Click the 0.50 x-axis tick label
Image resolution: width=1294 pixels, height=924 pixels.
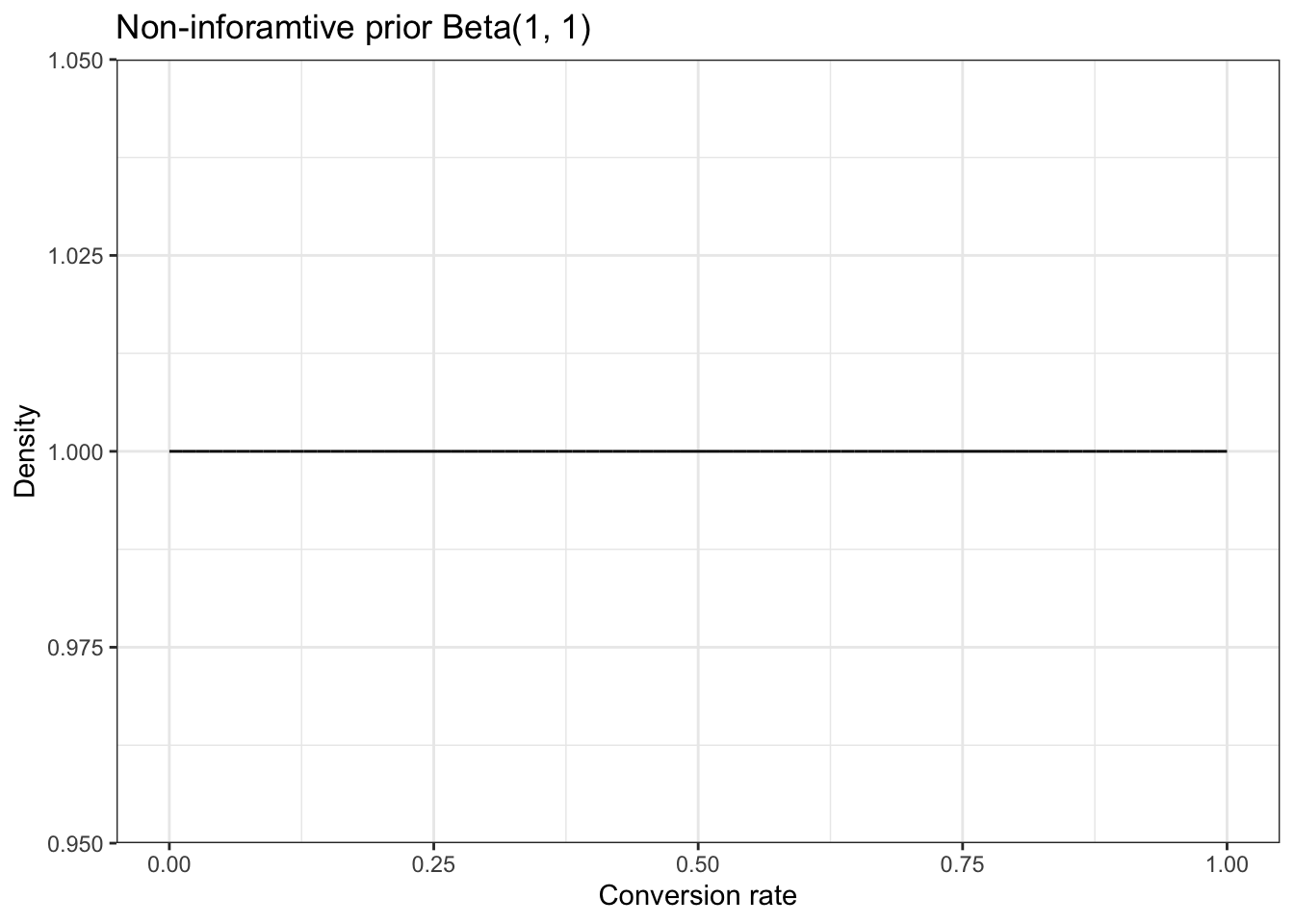pos(698,865)
